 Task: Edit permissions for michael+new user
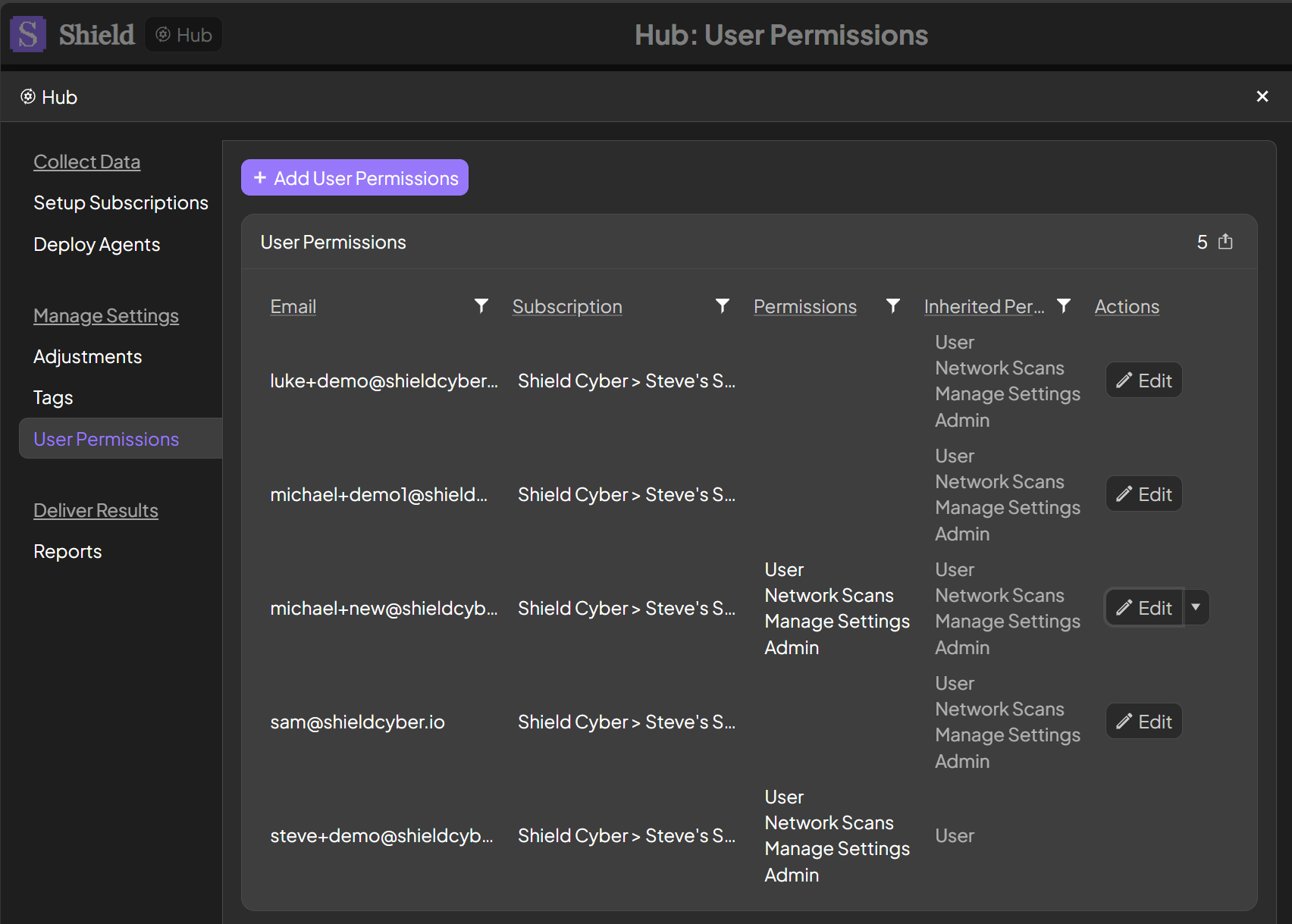[x=1144, y=608]
